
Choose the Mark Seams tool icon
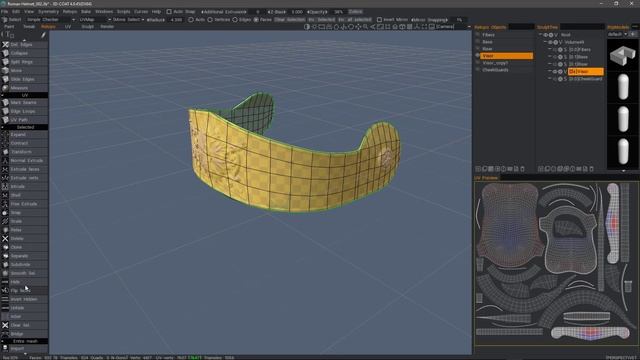coord(5,102)
